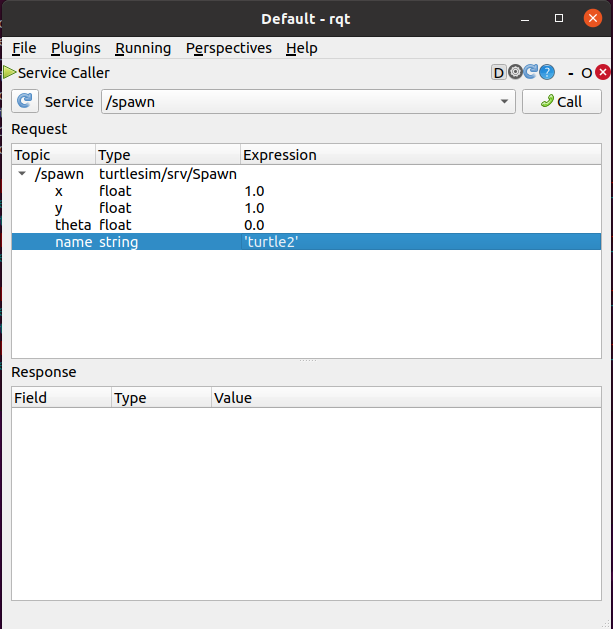Click the refresh services icon button

(25, 101)
